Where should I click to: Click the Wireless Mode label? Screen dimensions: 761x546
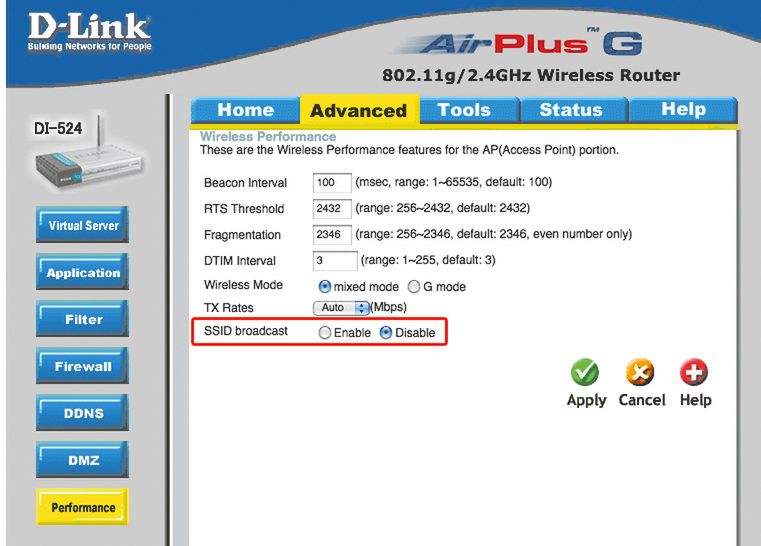[x=243, y=285]
